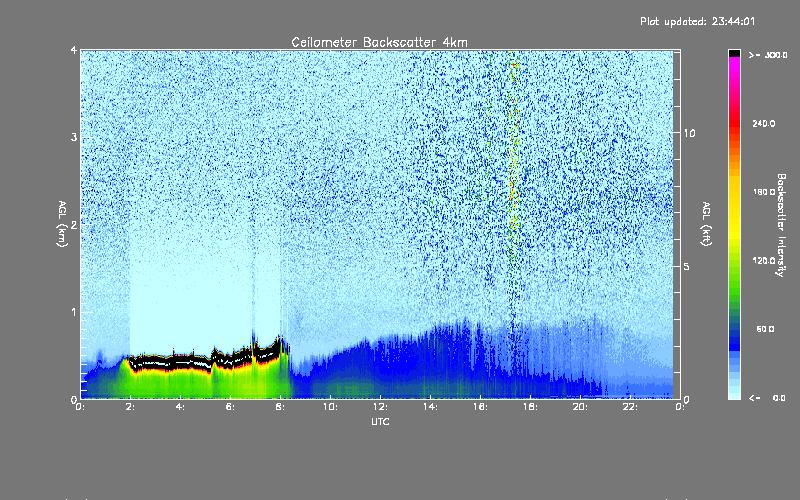
Task: Click the red region of the colorbar near 240.0
Action: pos(734,124)
